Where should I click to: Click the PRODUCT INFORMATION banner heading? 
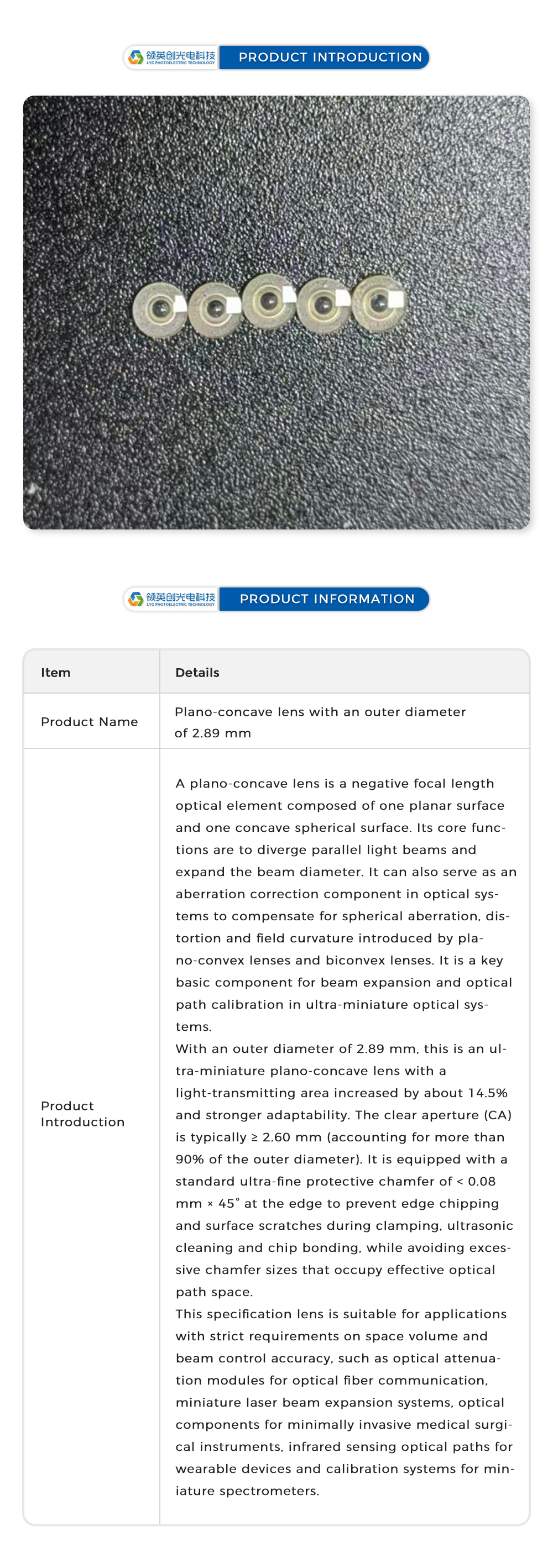click(x=327, y=599)
